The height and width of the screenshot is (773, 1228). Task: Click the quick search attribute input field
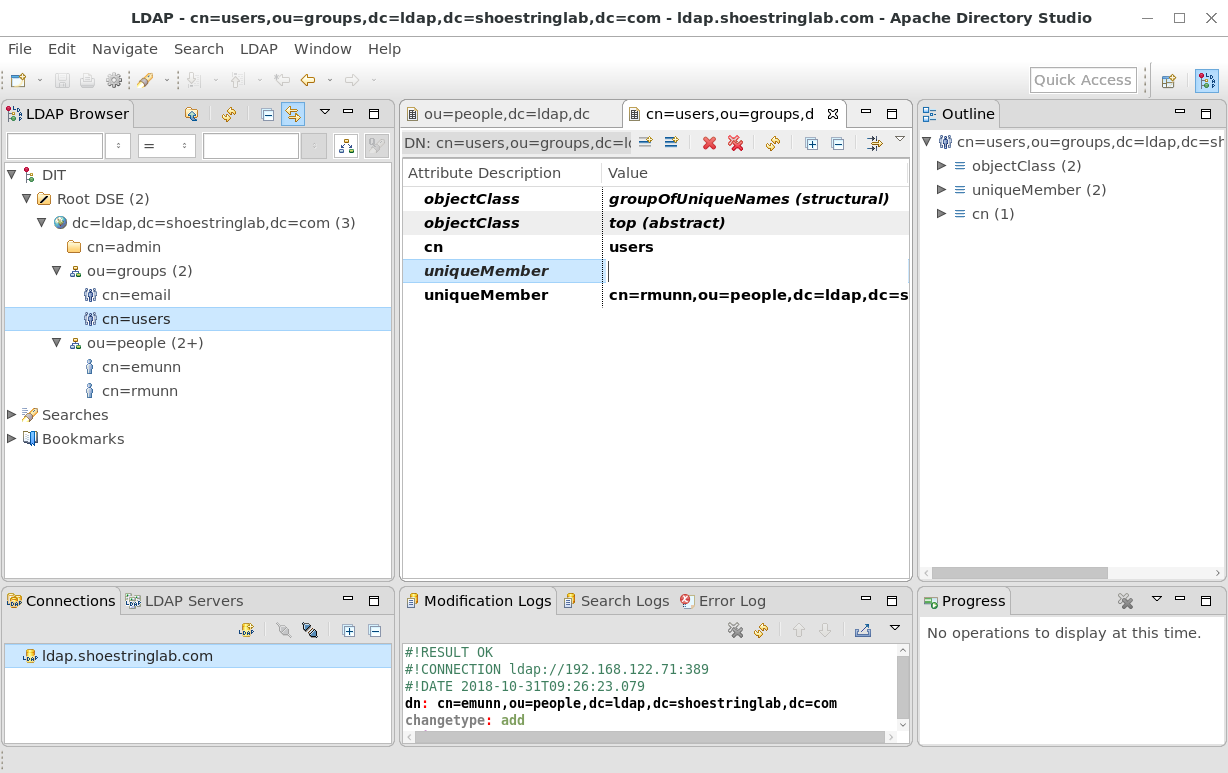(x=55, y=146)
